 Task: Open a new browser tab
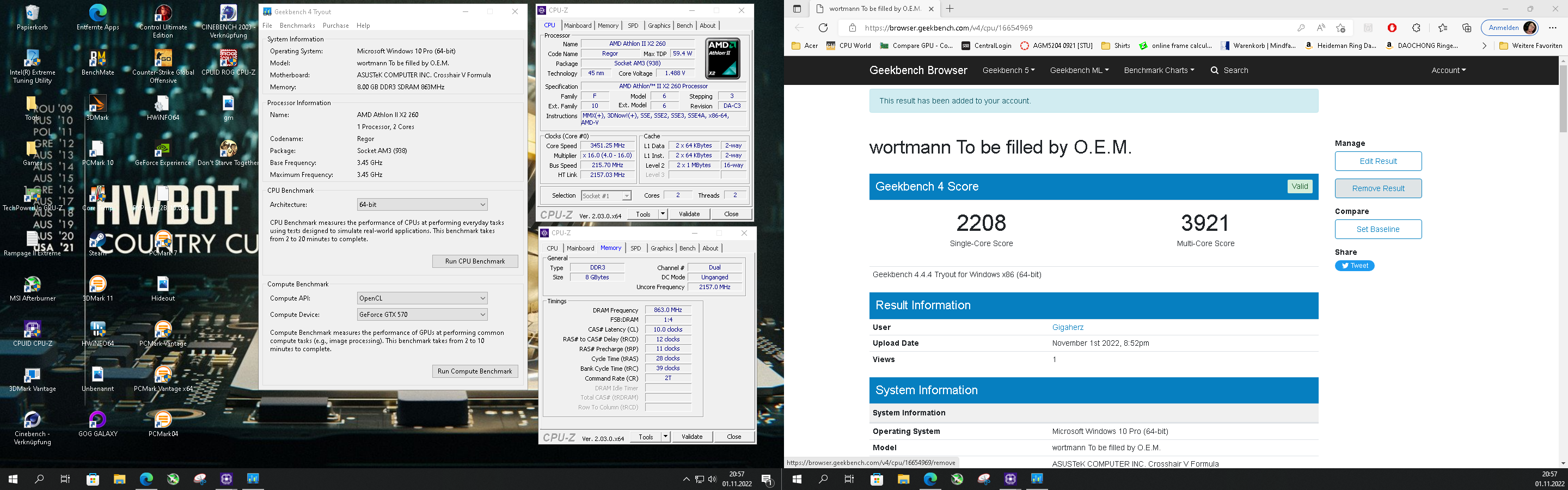click(950, 9)
